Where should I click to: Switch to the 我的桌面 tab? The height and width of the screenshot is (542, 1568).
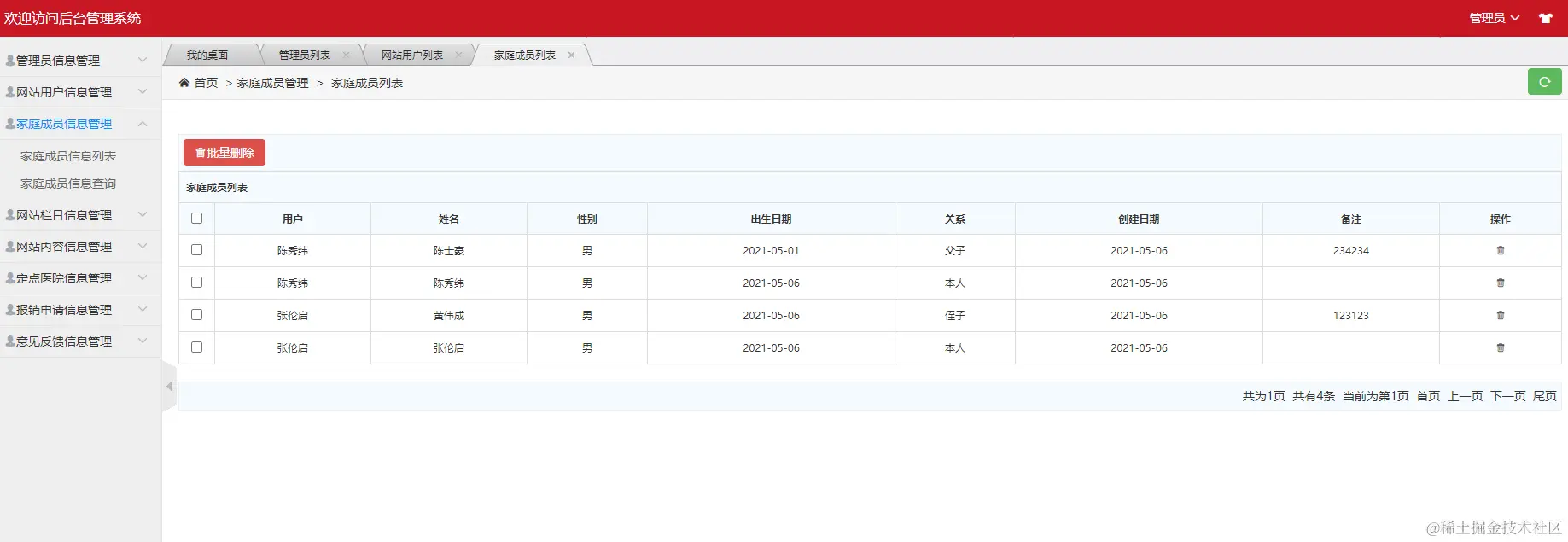point(207,55)
